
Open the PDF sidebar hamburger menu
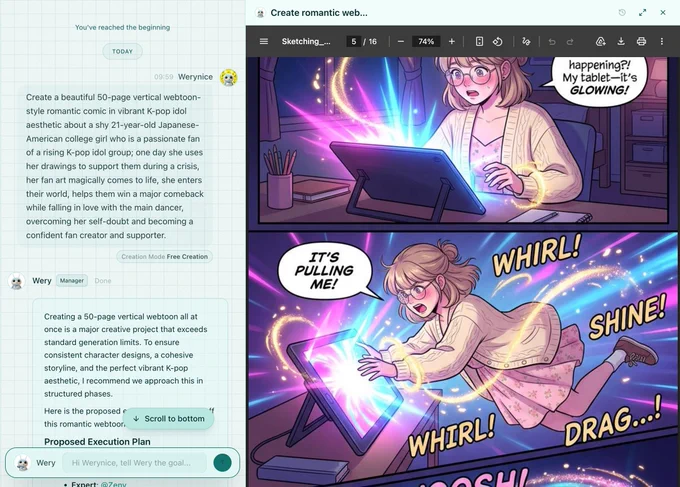264,41
